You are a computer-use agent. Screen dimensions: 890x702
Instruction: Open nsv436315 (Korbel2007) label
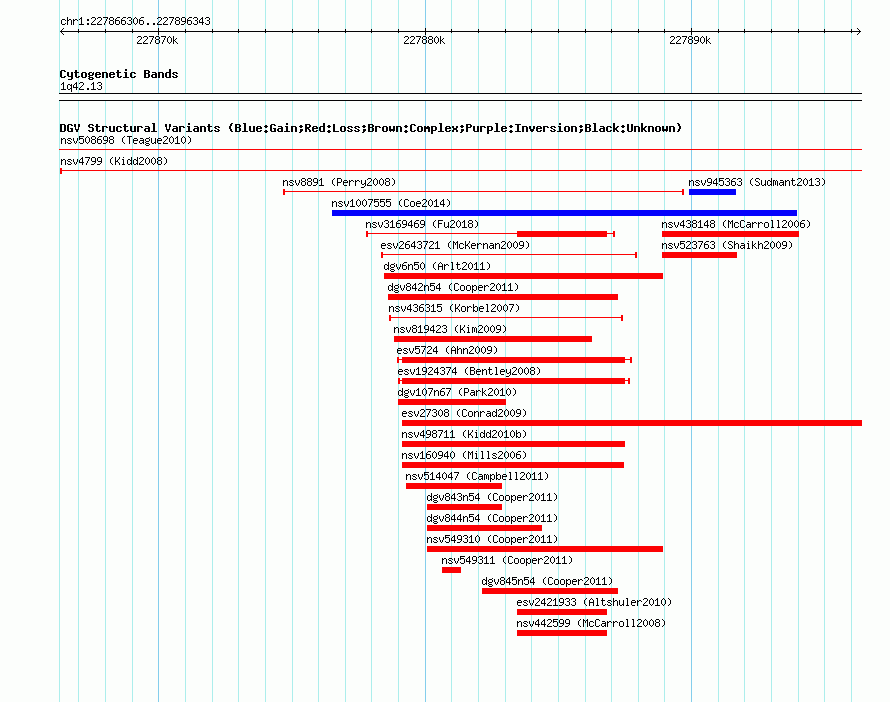[x=454, y=308]
